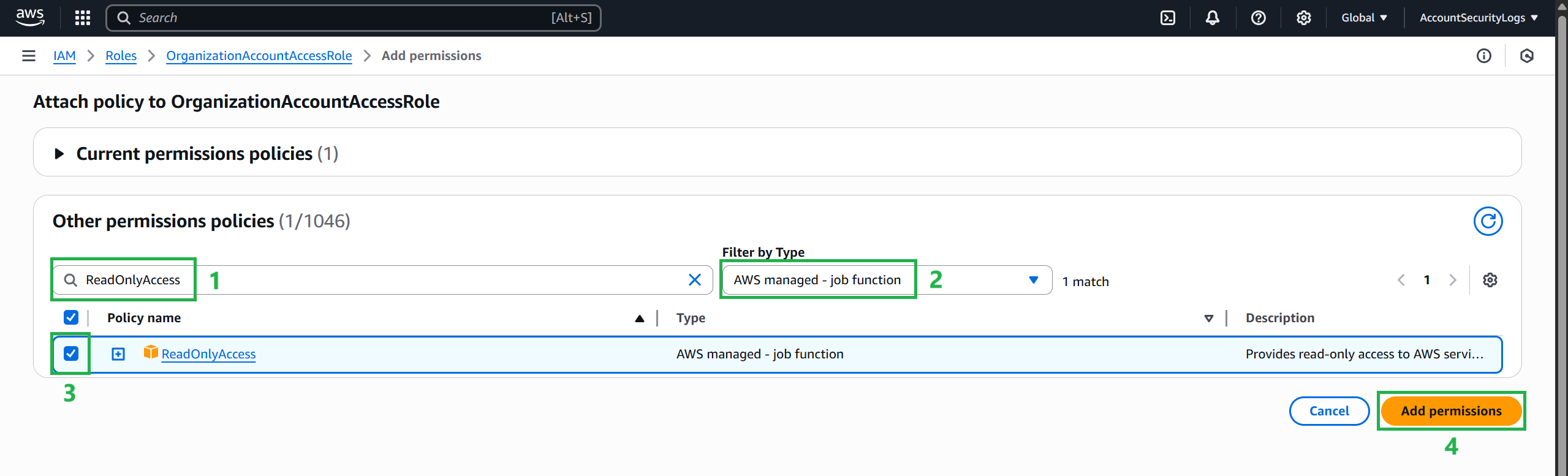Screen dimensions: 1568x476
Task: Click the AWS logo home icon
Action: [30, 17]
